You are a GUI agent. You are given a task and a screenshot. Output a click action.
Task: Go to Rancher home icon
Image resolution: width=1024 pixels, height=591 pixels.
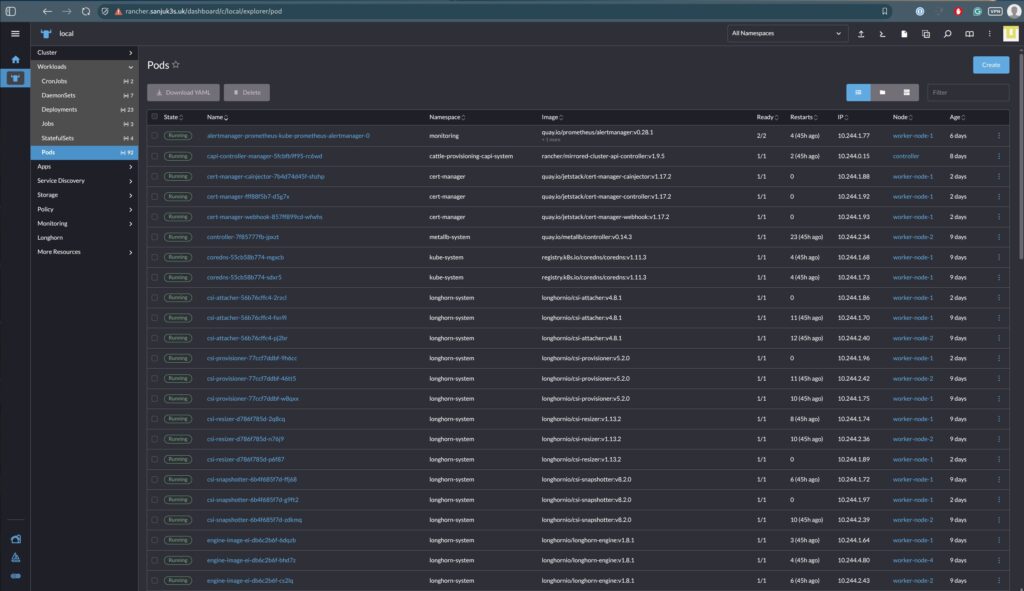15,59
